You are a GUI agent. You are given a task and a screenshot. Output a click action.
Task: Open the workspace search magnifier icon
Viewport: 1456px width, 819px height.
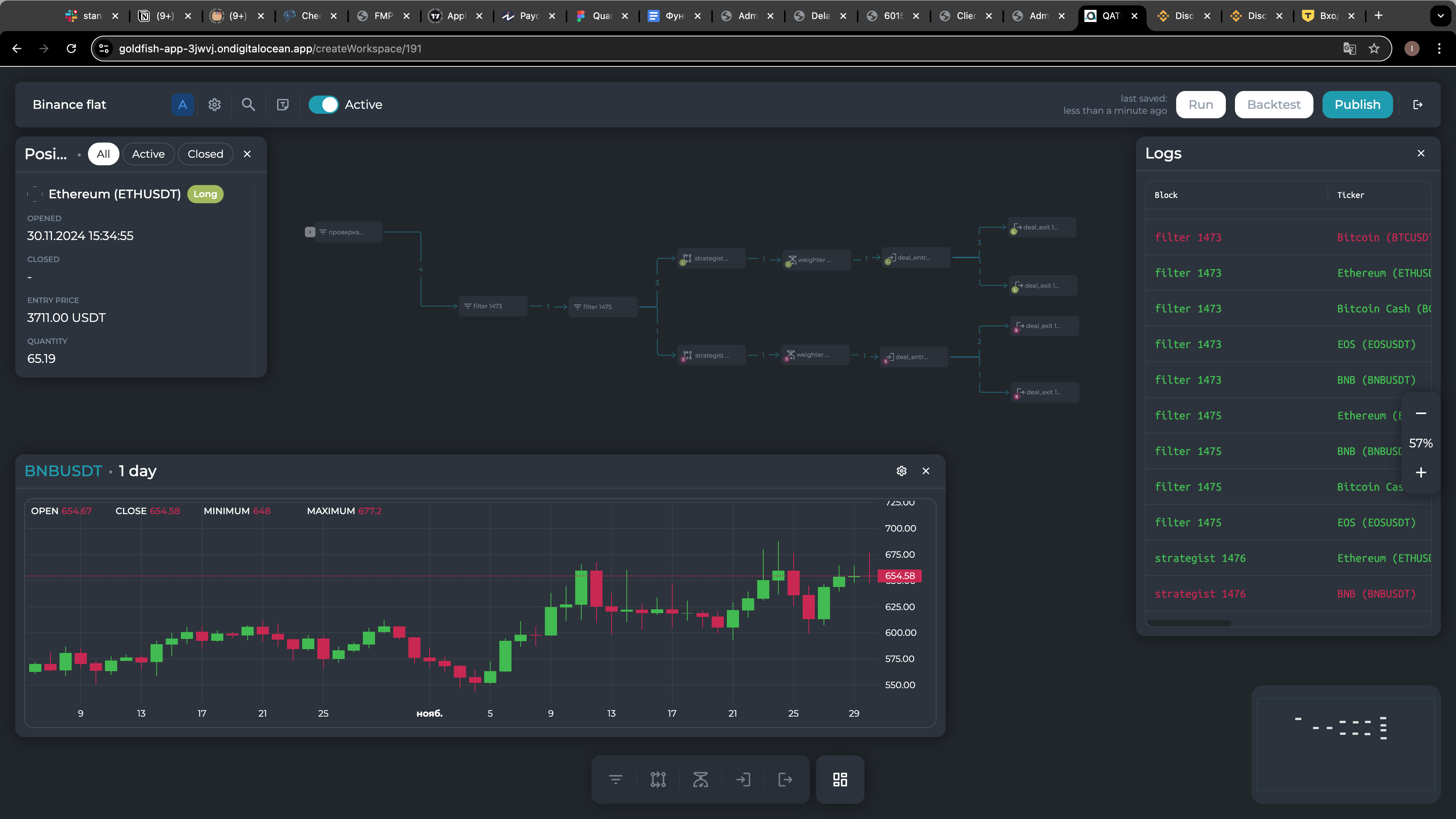point(248,105)
